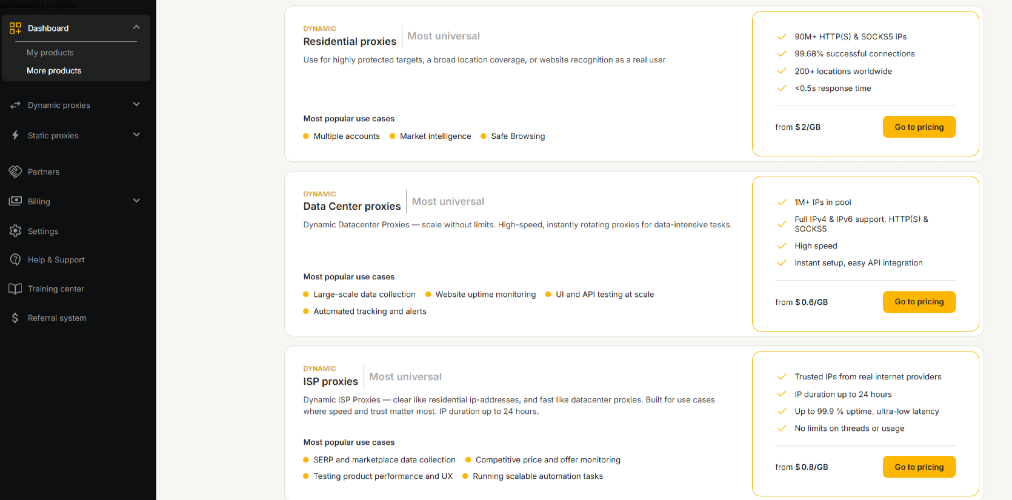Click the Static proxies lightning icon
This screenshot has width=1012, height=500.
(15, 135)
